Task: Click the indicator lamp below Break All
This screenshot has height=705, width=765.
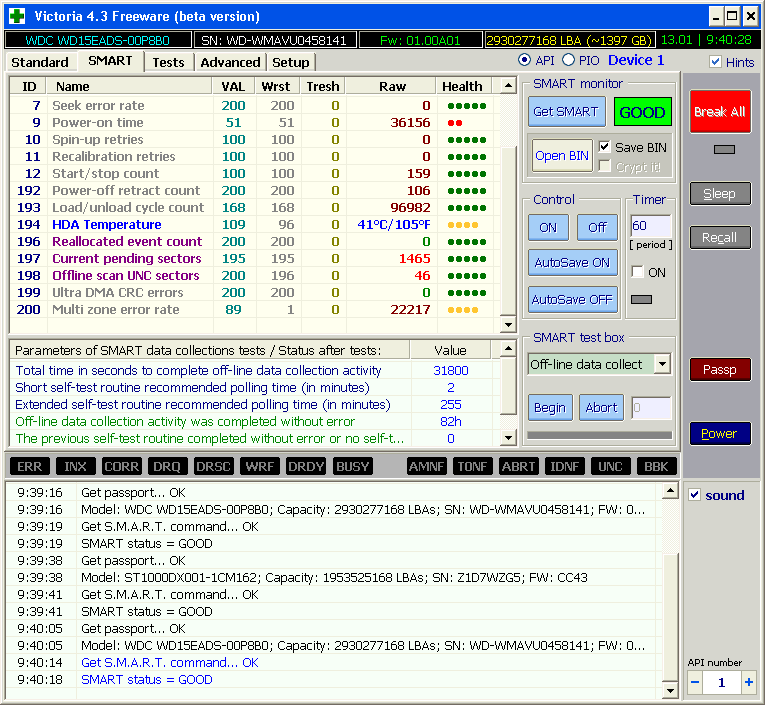Action: coord(724,149)
